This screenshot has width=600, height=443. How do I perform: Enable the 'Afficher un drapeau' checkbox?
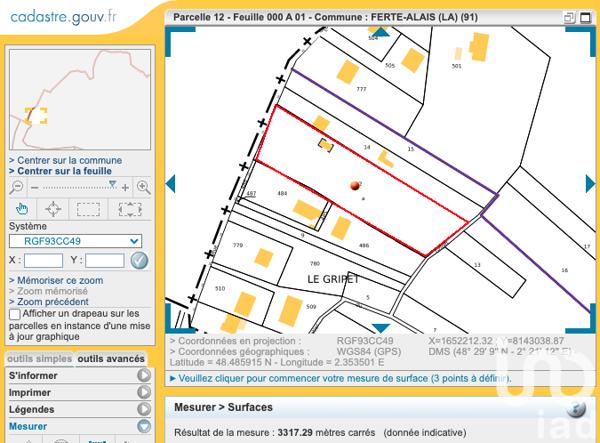point(15,314)
